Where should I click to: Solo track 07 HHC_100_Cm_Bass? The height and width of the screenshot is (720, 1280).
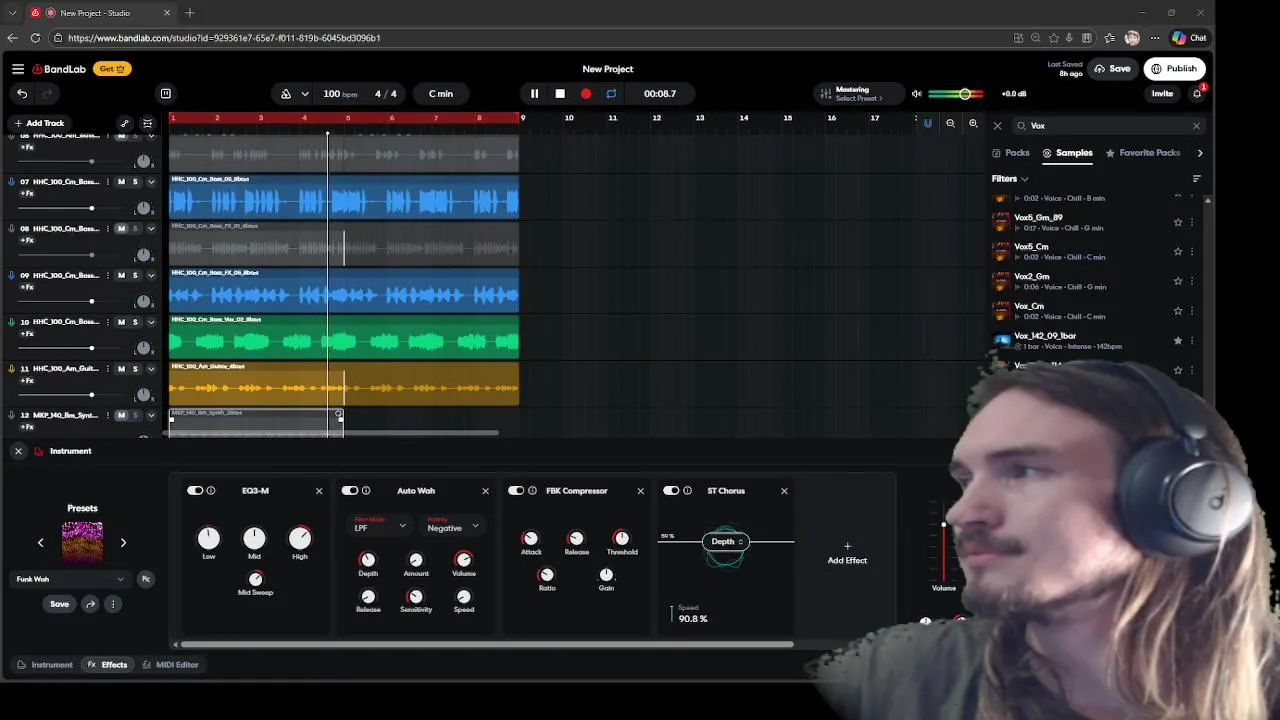136,182
